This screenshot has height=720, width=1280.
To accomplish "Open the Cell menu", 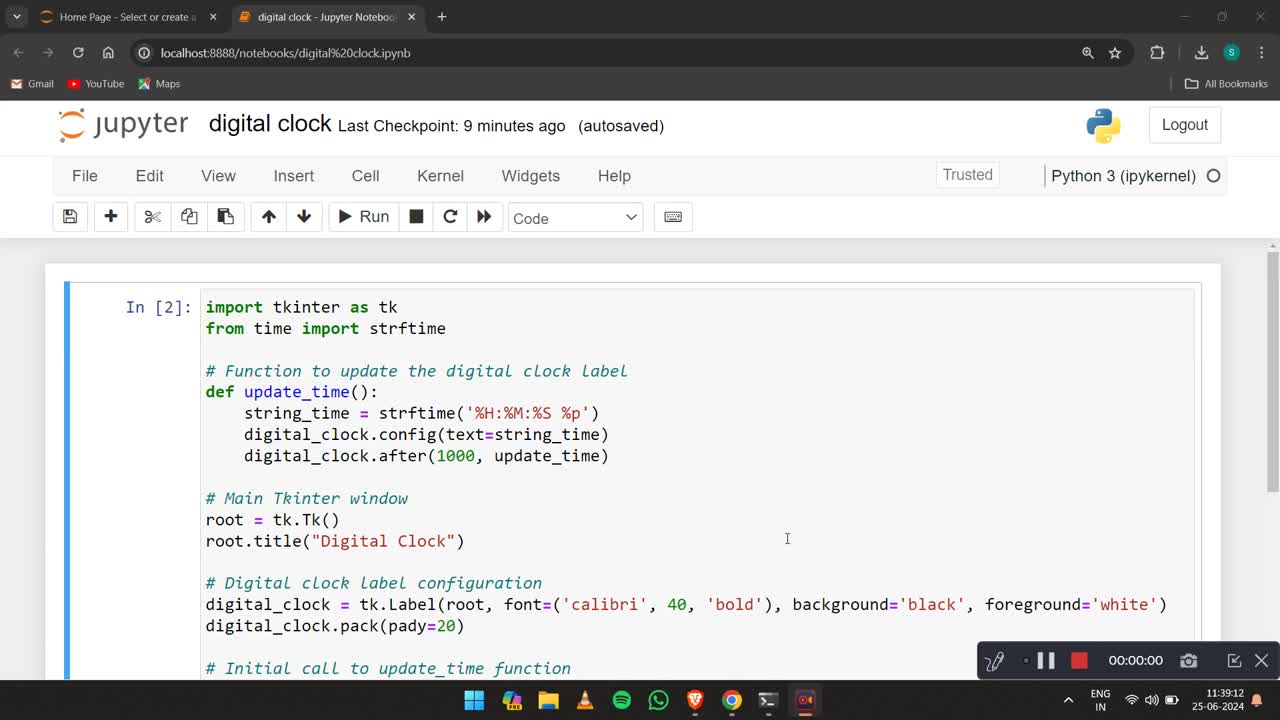I will coord(365,175).
